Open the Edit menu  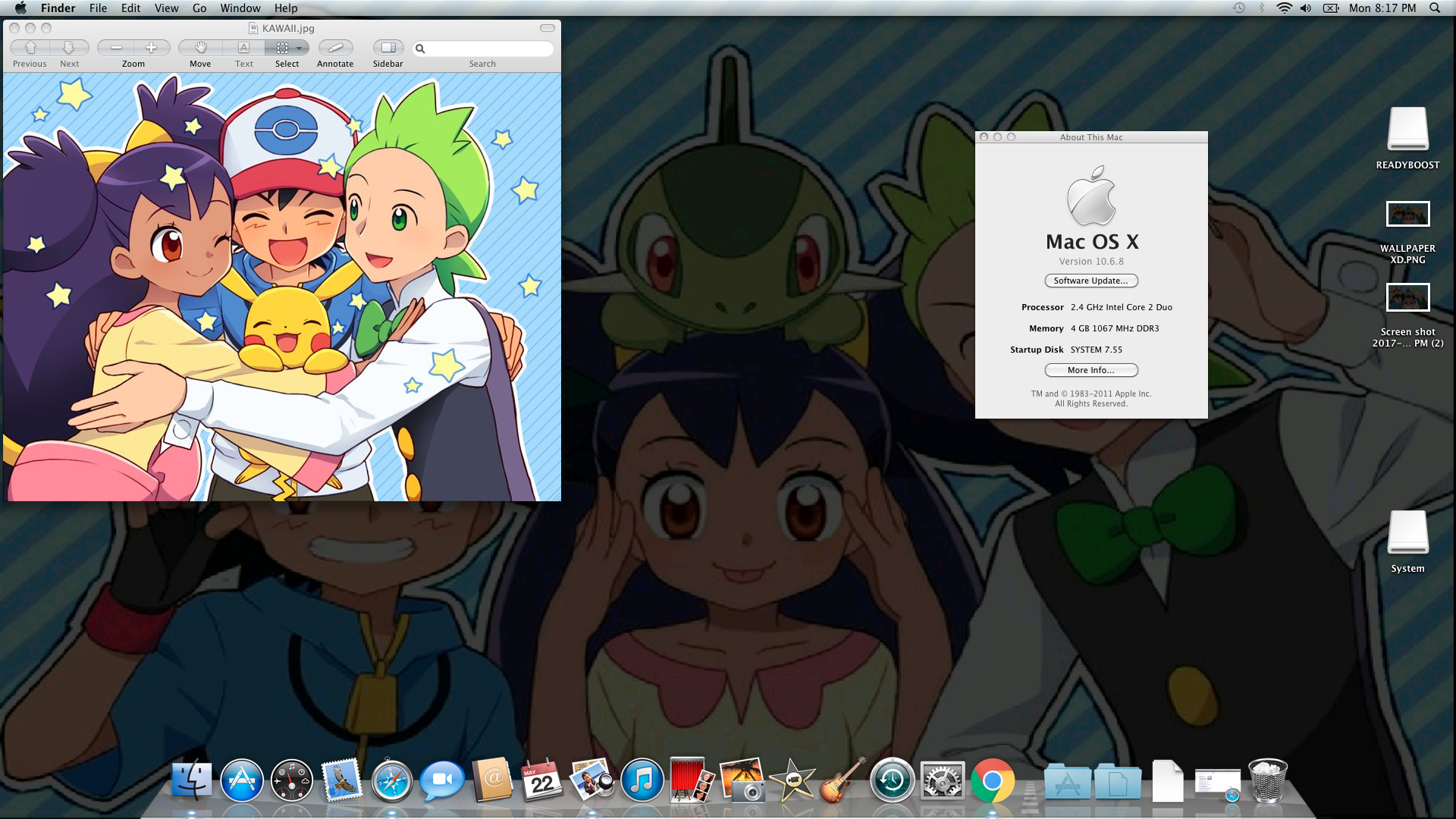[131, 8]
